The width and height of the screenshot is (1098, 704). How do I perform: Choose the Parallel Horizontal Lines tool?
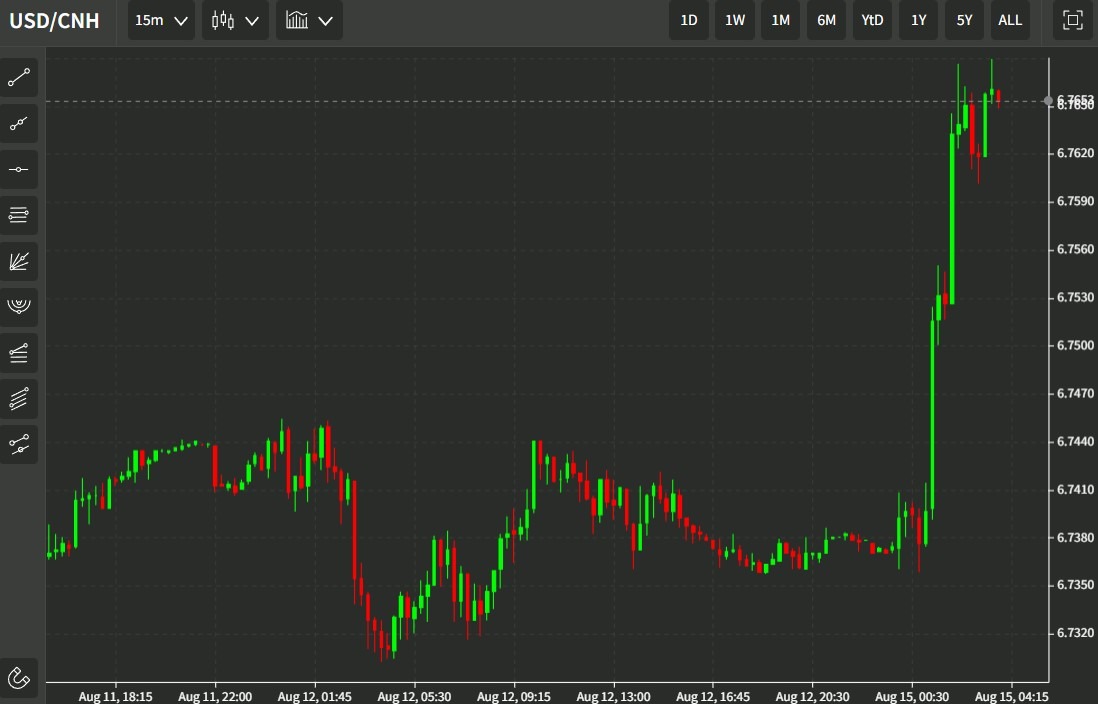(x=19, y=215)
